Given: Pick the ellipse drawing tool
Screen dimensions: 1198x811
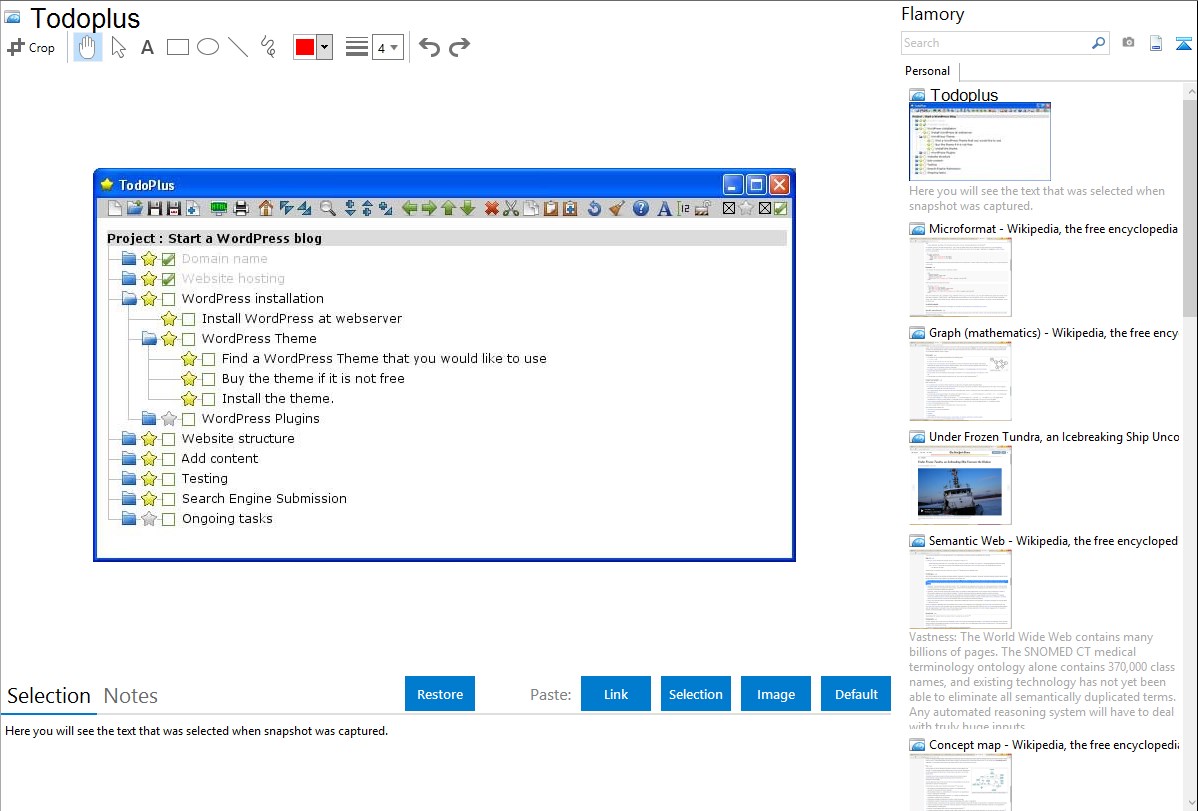Looking at the screenshot, I should (208, 47).
